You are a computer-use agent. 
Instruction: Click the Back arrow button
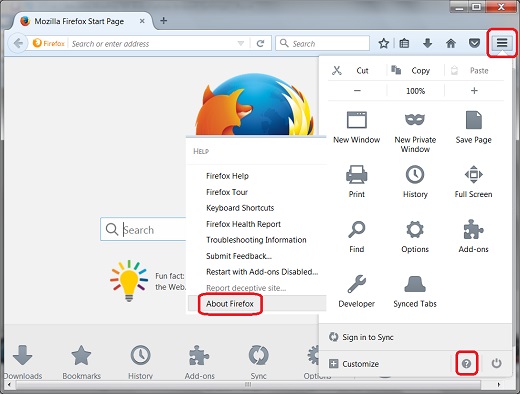(18, 43)
